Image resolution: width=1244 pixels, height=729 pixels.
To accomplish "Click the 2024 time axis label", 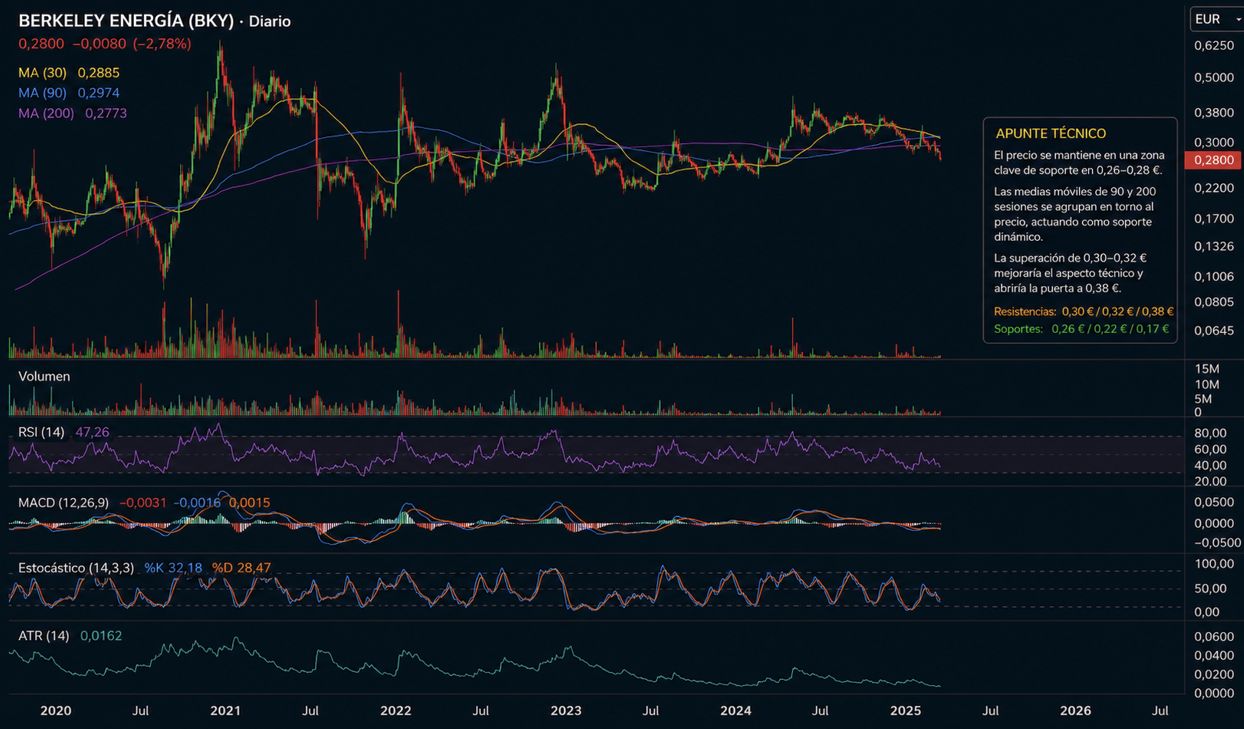I will point(735,711).
